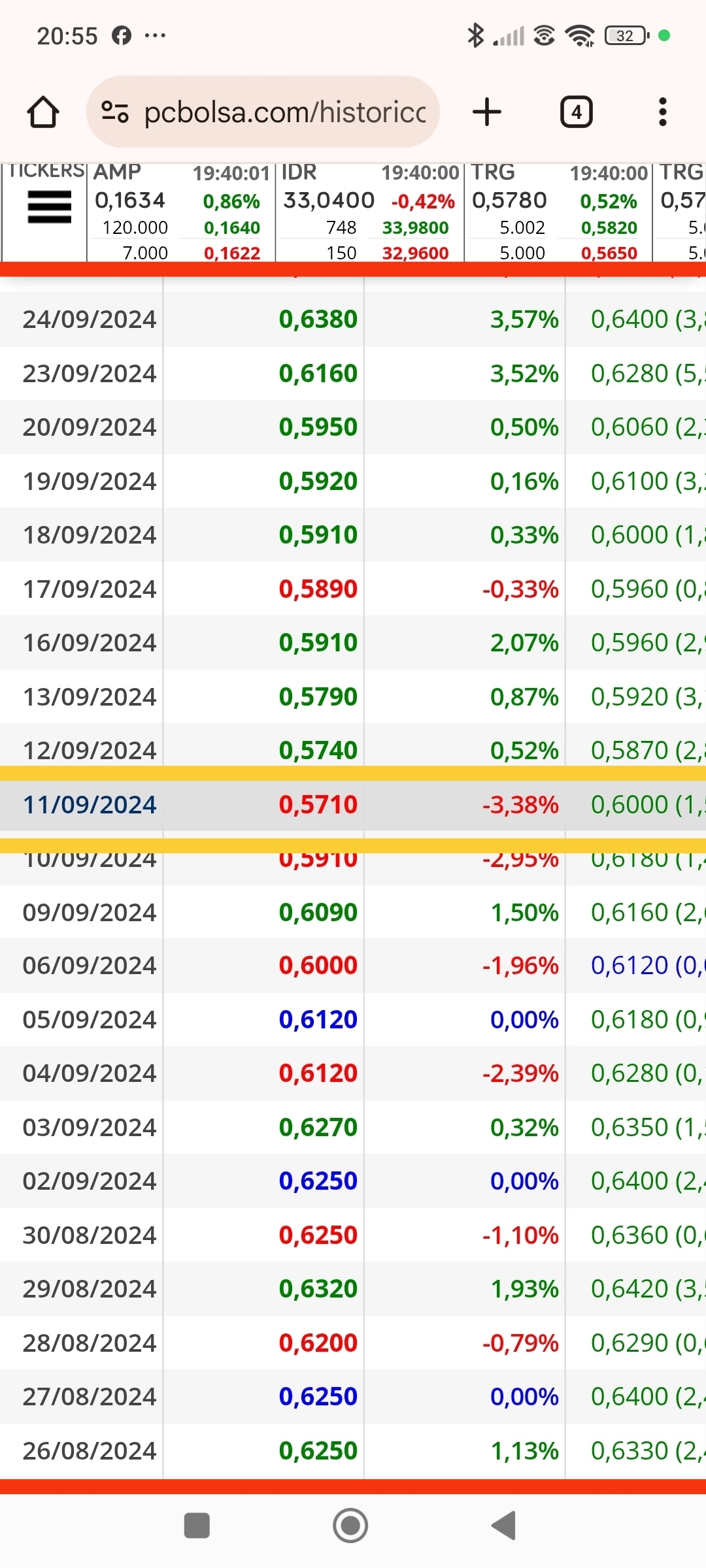The height and width of the screenshot is (1568, 706).
Task: Tap the Android recent apps square
Action: tap(197, 1526)
